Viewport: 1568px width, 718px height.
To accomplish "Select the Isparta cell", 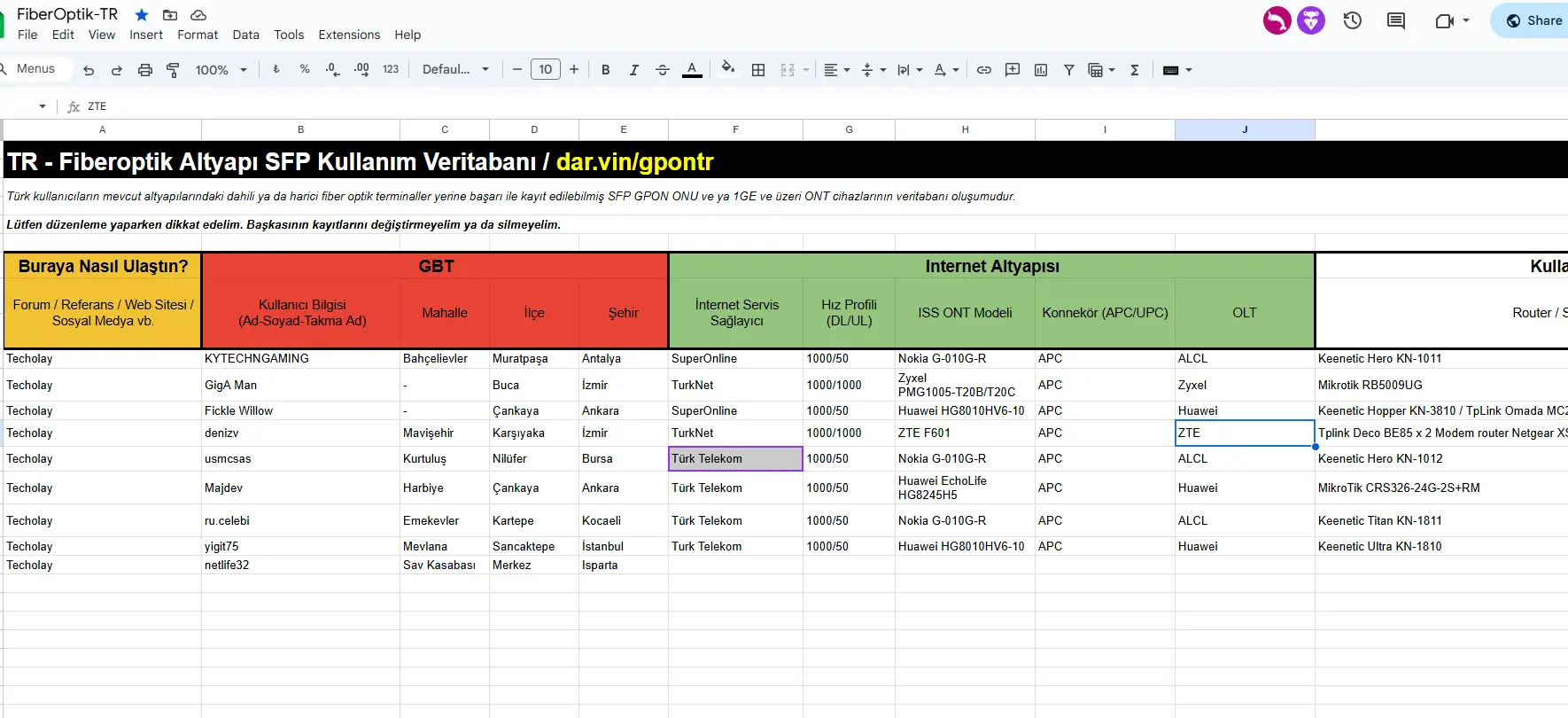I will tap(623, 566).
